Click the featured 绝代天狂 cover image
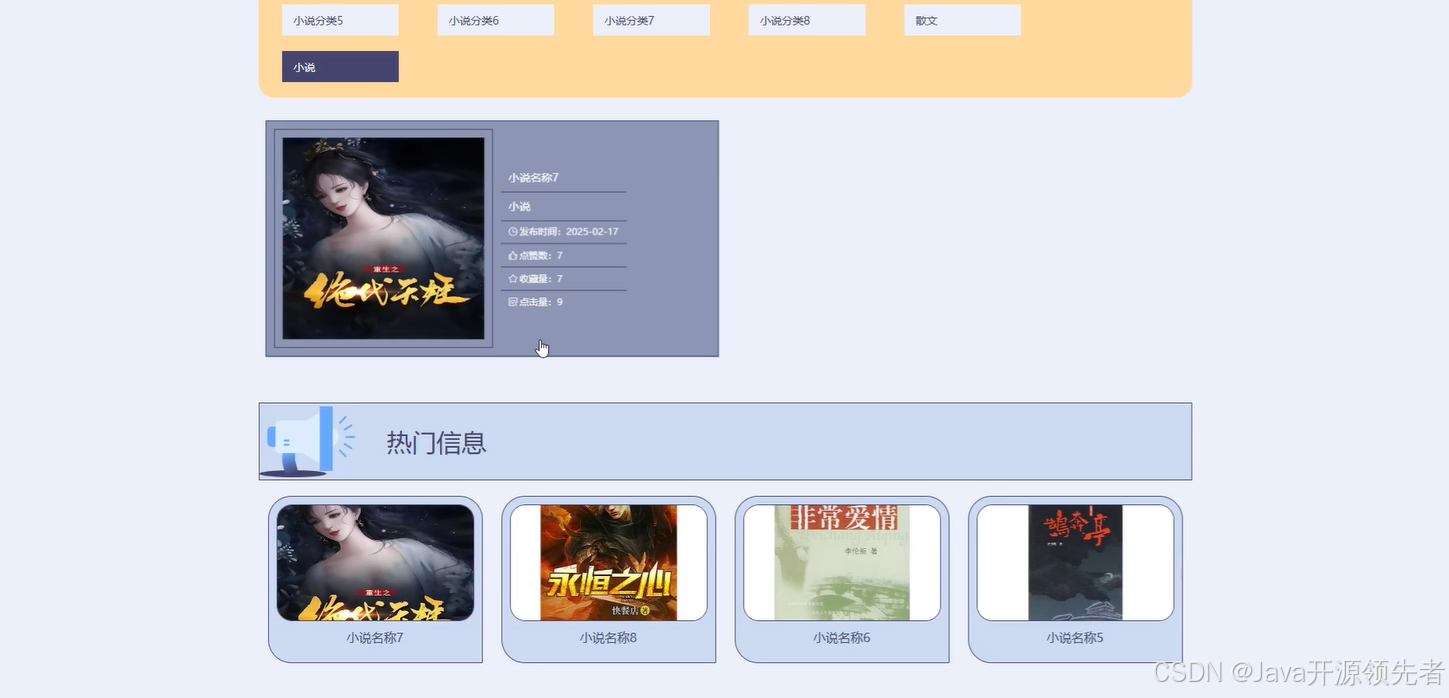The height and width of the screenshot is (698, 1449). (x=383, y=238)
